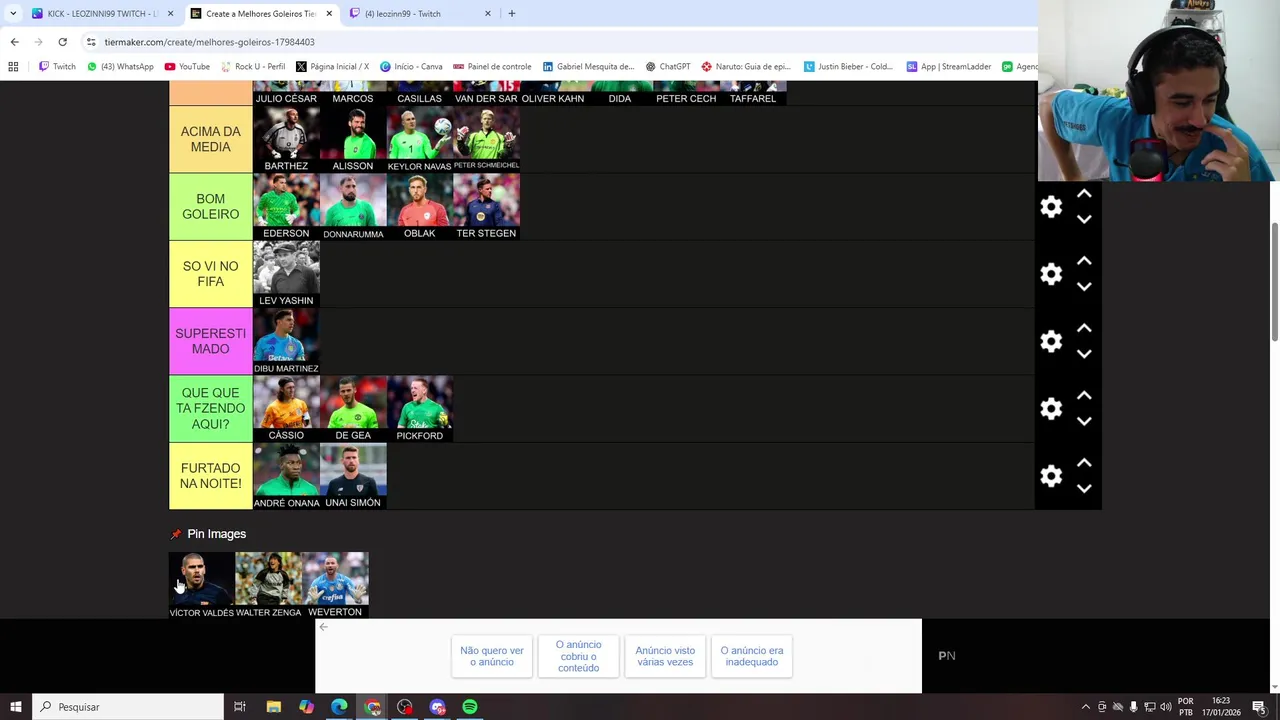Go back to previous page
1280x720 pixels.
tap(14, 42)
